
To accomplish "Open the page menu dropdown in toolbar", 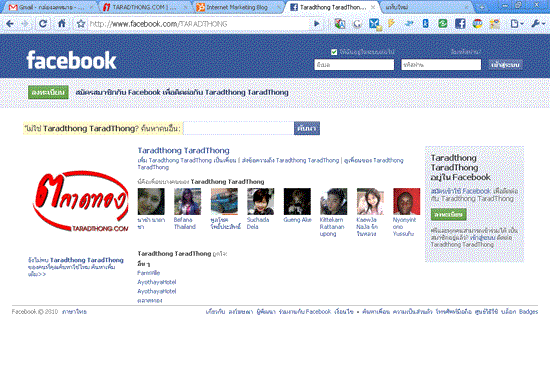I will (x=517, y=24).
